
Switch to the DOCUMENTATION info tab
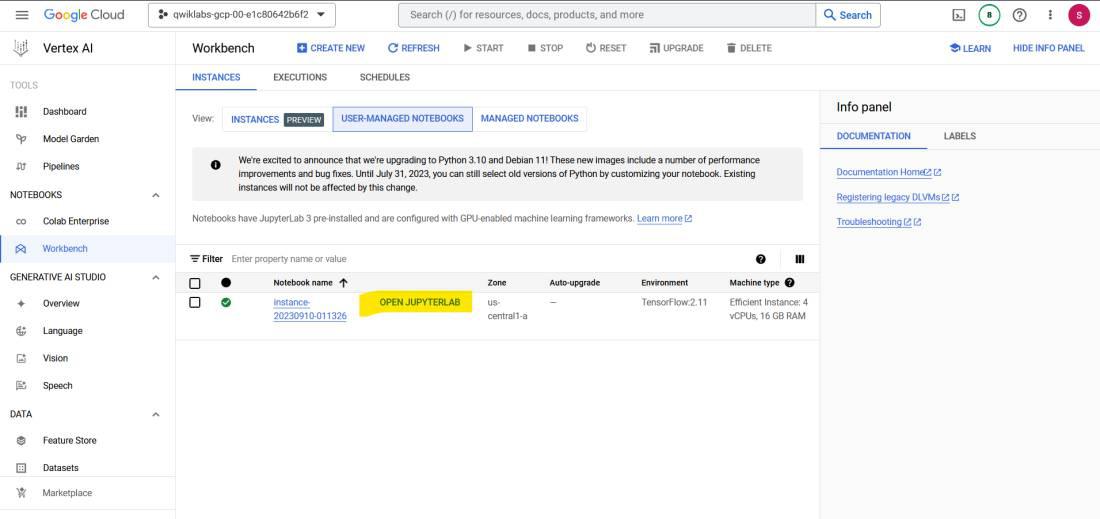pos(873,136)
